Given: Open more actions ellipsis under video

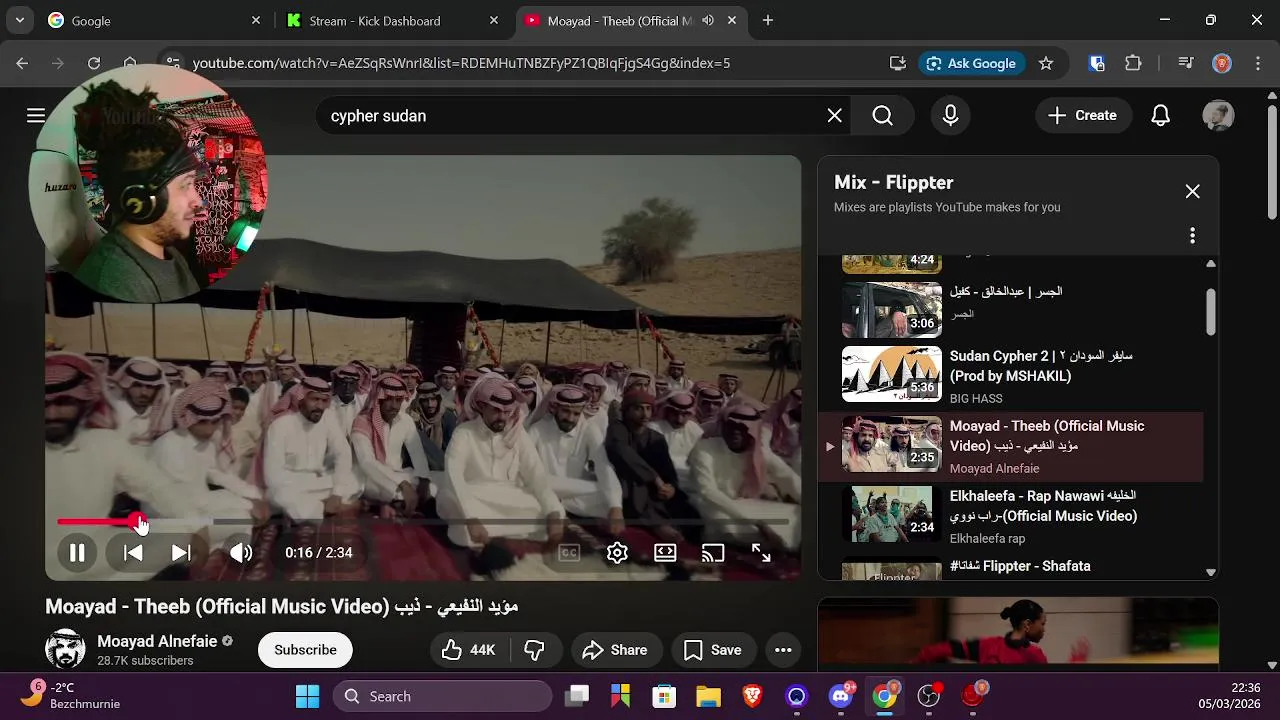Looking at the screenshot, I should 783,650.
